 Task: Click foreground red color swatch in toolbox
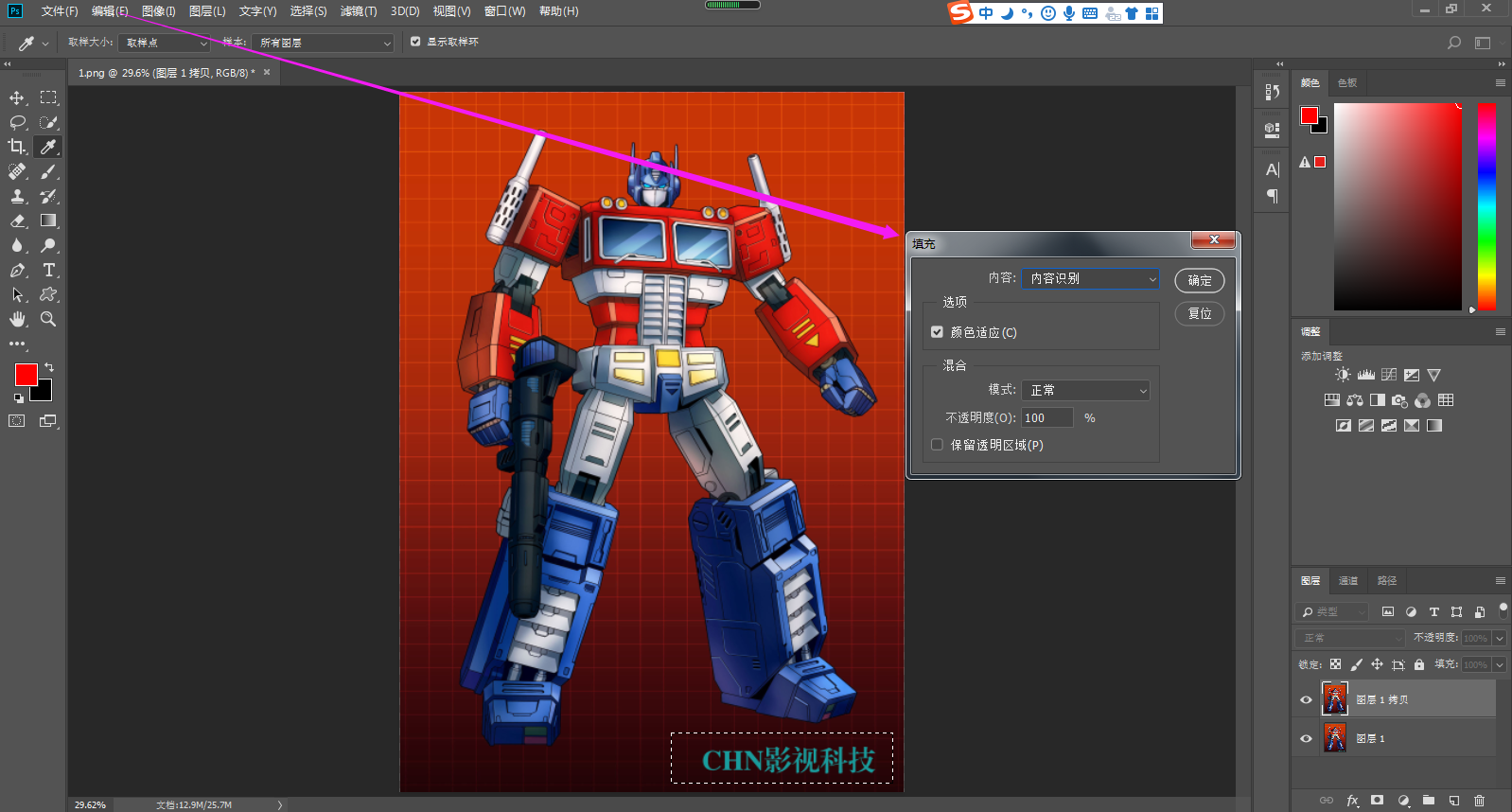[x=26, y=375]
